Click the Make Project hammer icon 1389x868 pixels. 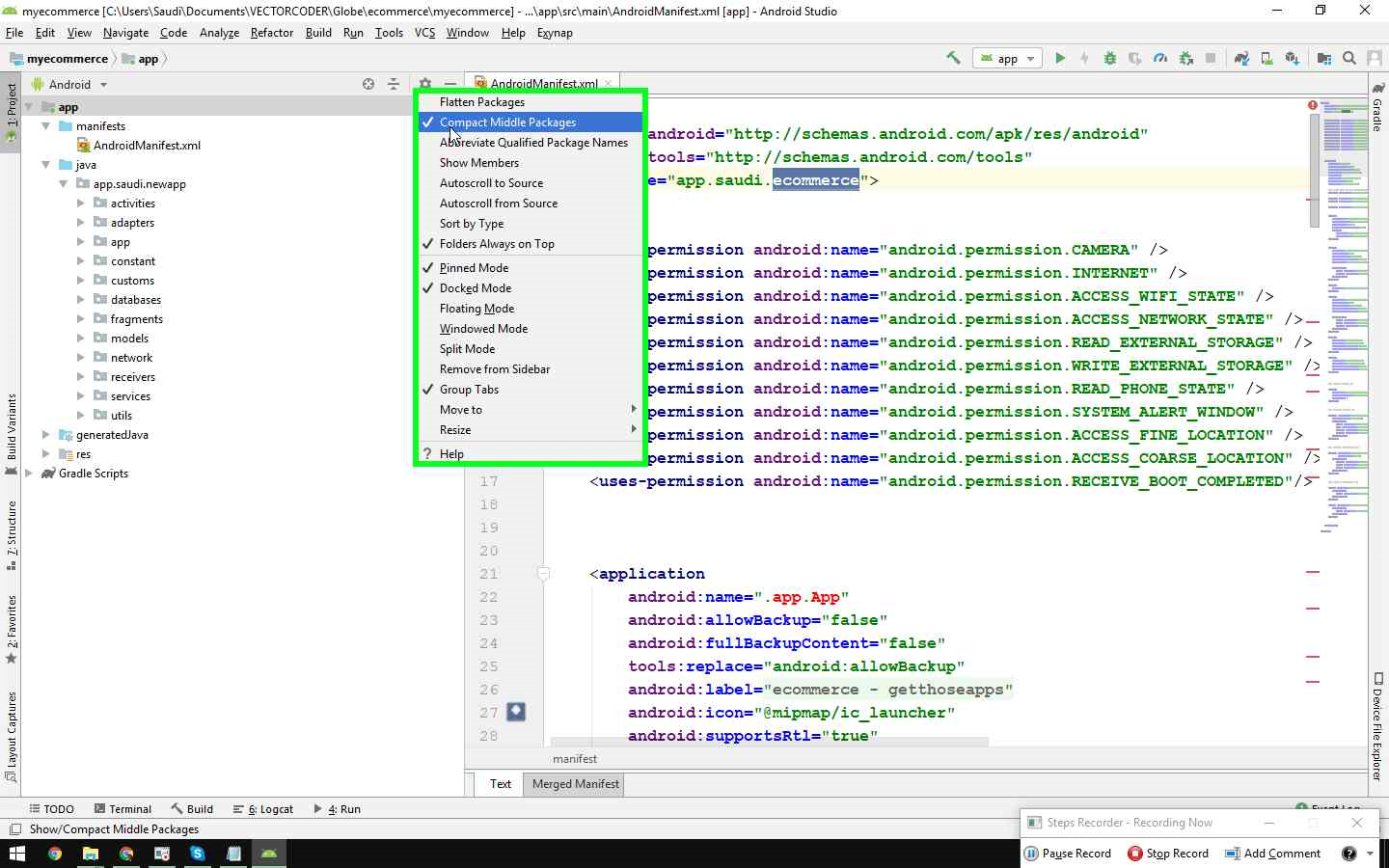click(953, 58)
